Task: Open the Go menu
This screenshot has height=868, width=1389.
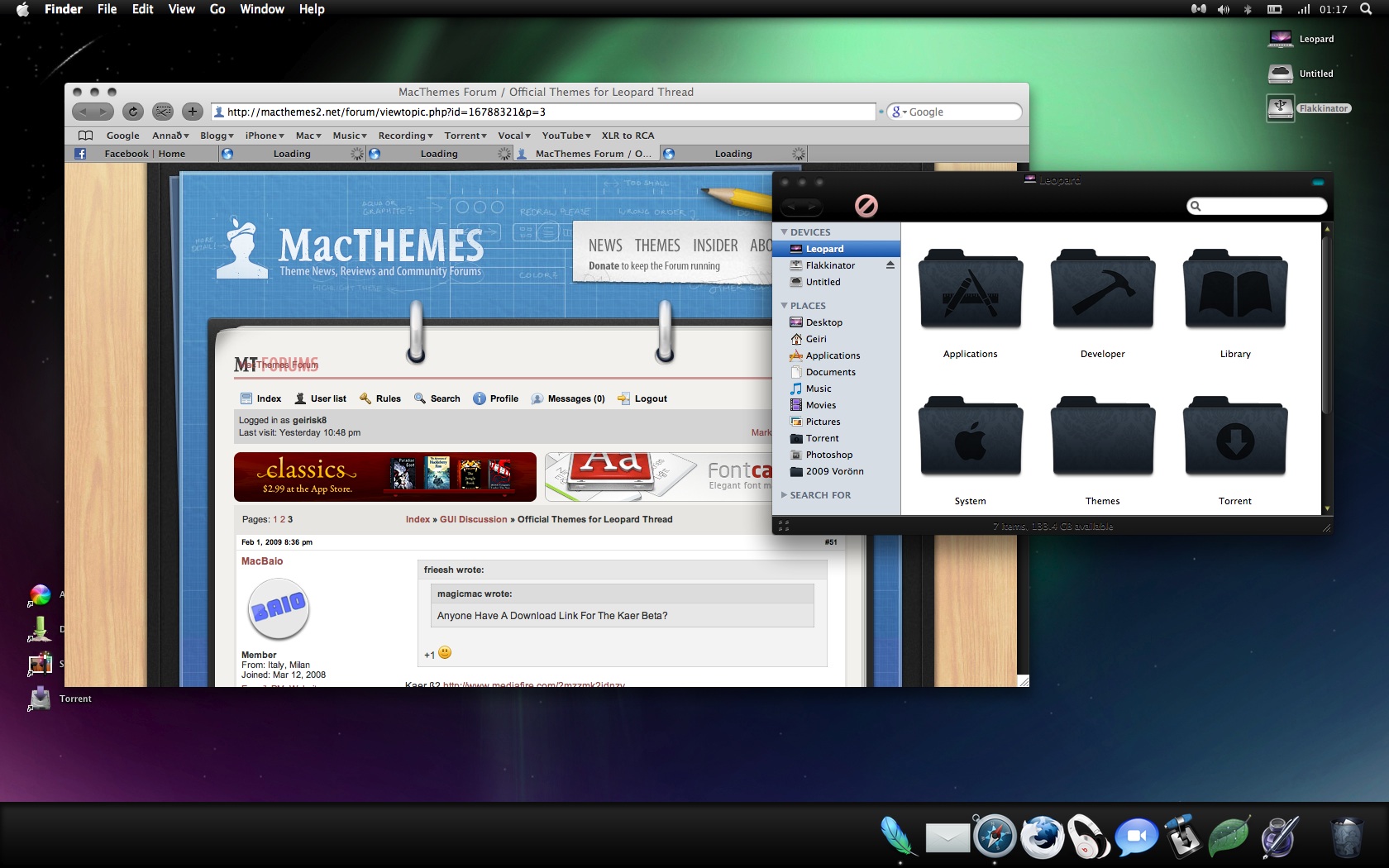Action: point(217,9)
